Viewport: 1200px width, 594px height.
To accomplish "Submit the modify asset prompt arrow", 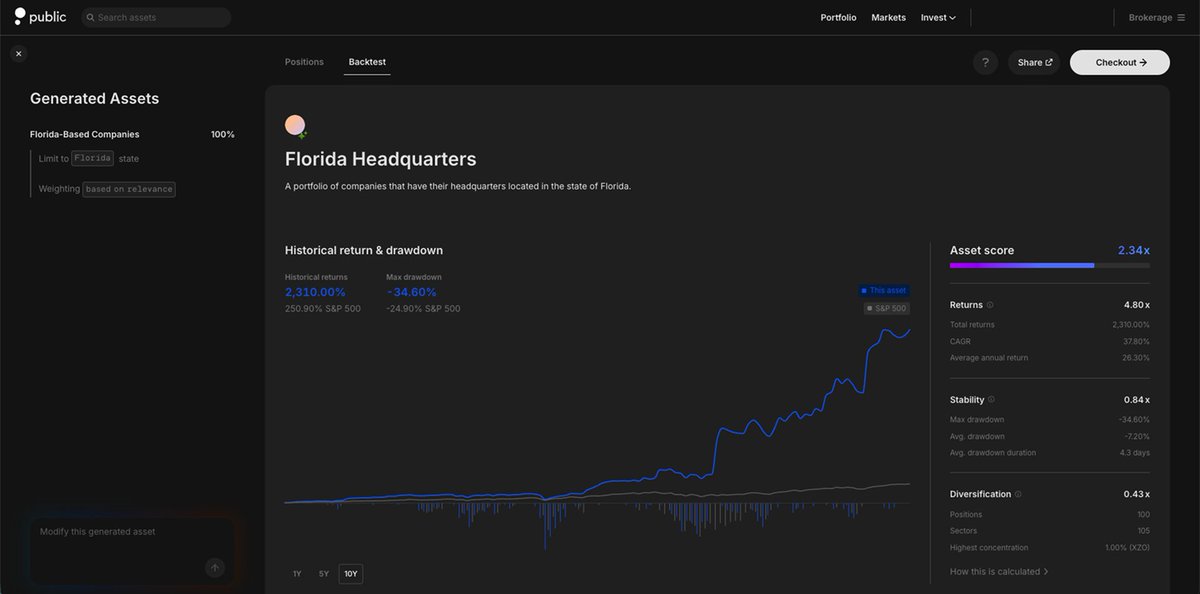I will 215,568.
